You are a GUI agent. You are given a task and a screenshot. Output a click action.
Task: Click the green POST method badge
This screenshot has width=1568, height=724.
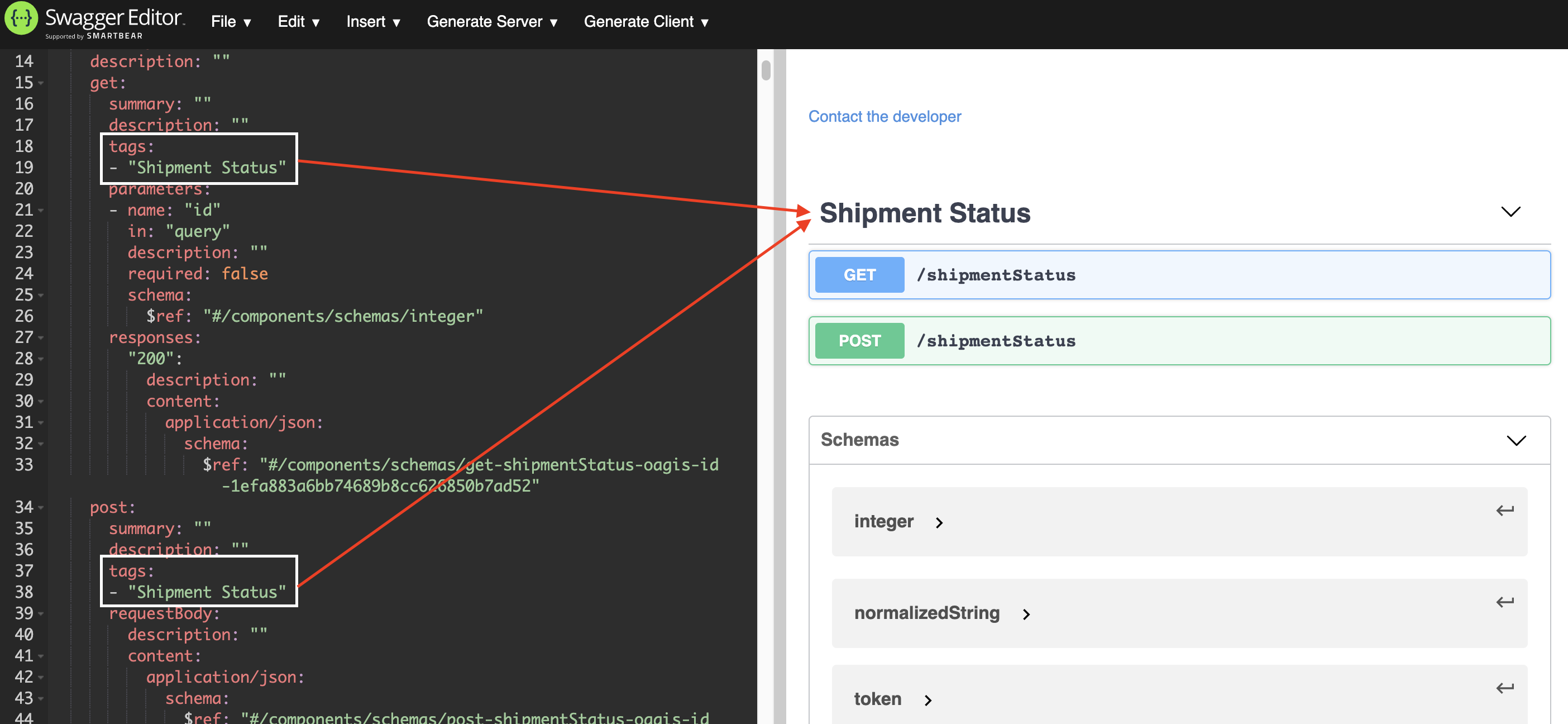click(858, 340)
